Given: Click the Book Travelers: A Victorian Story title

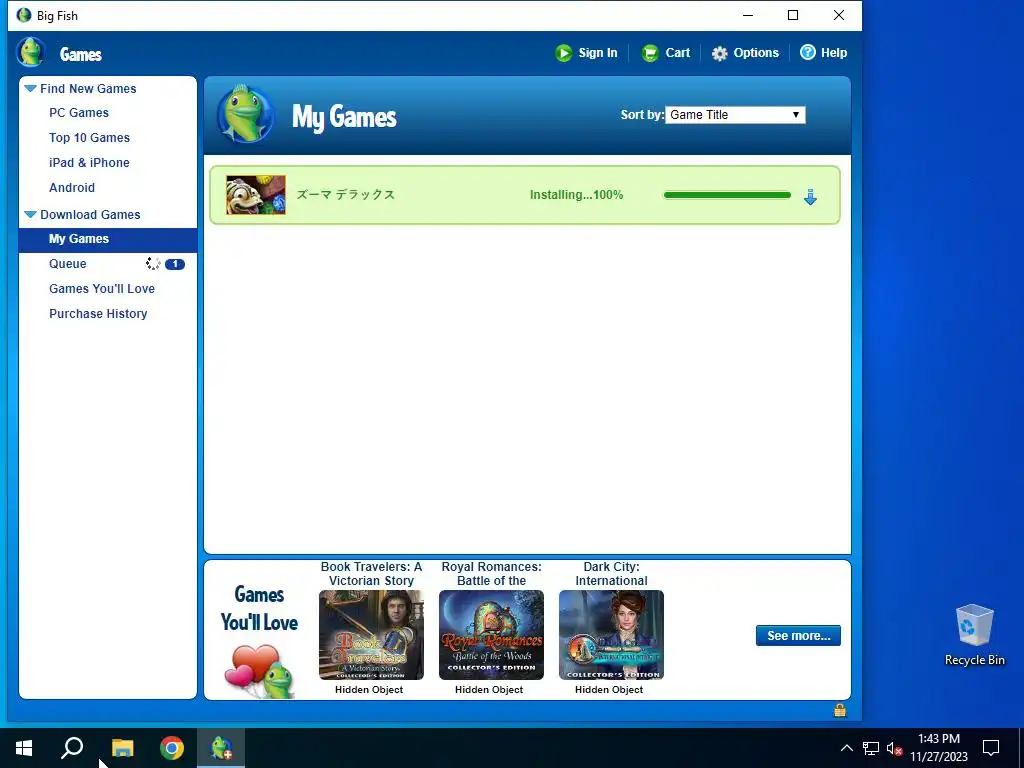Looking at the screenshot, I should pos(371,573).
